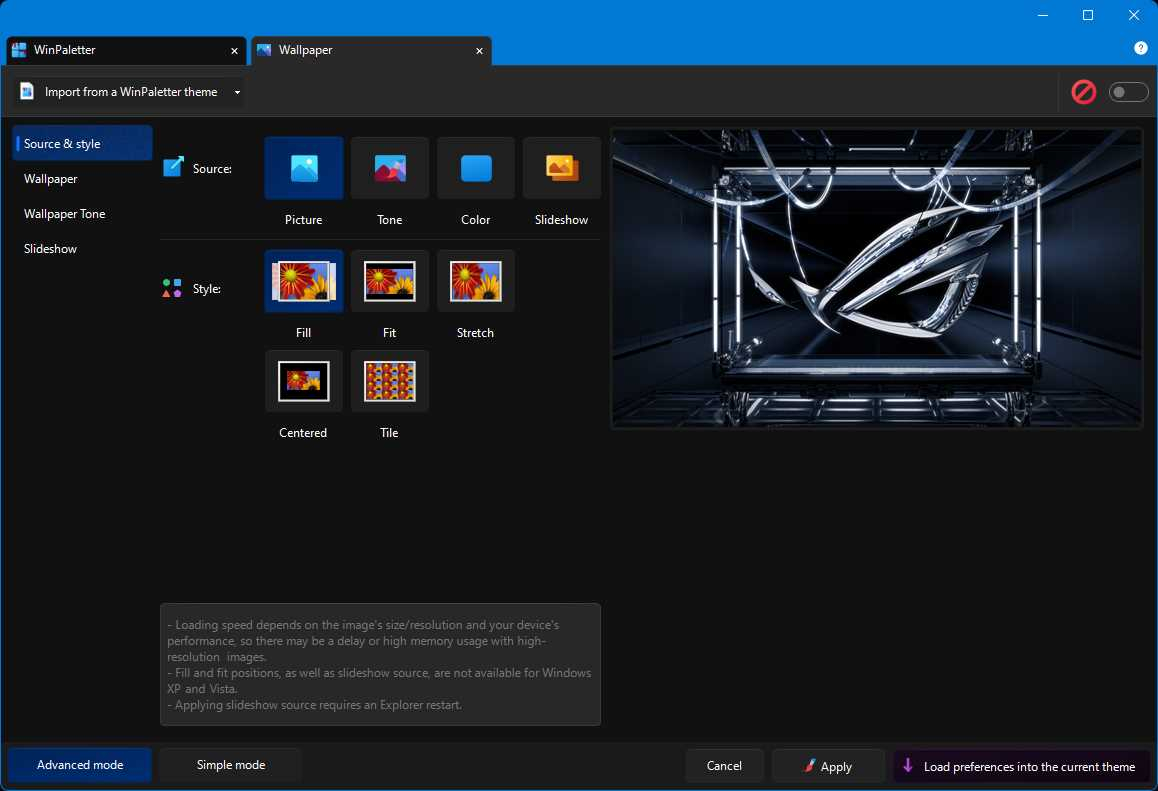Toggle the wallpaper feature switch
This screenshot has height=791, width=1158.
click(x=1128, y=92)
